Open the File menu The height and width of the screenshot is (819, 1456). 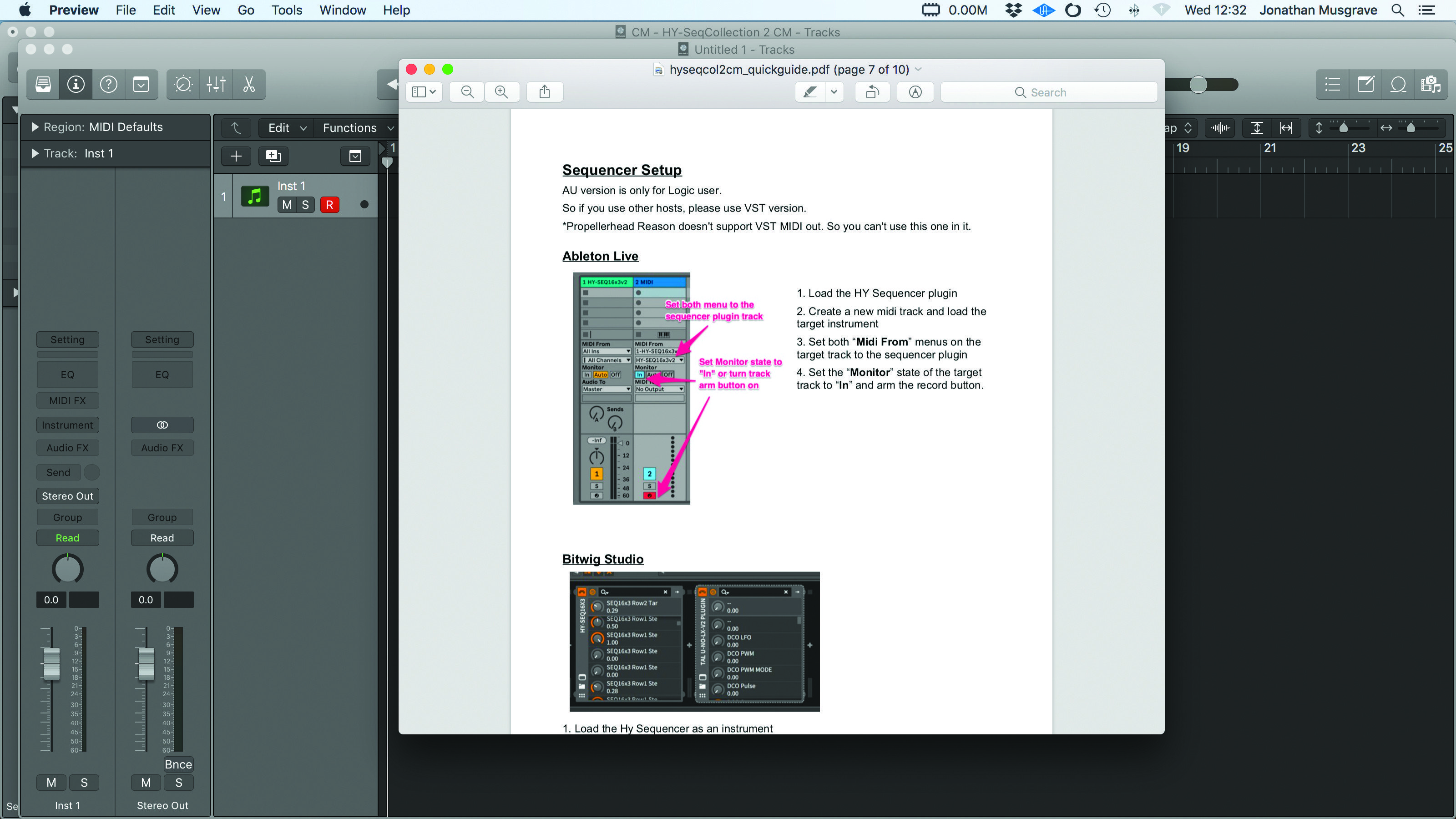coord(126,10)
